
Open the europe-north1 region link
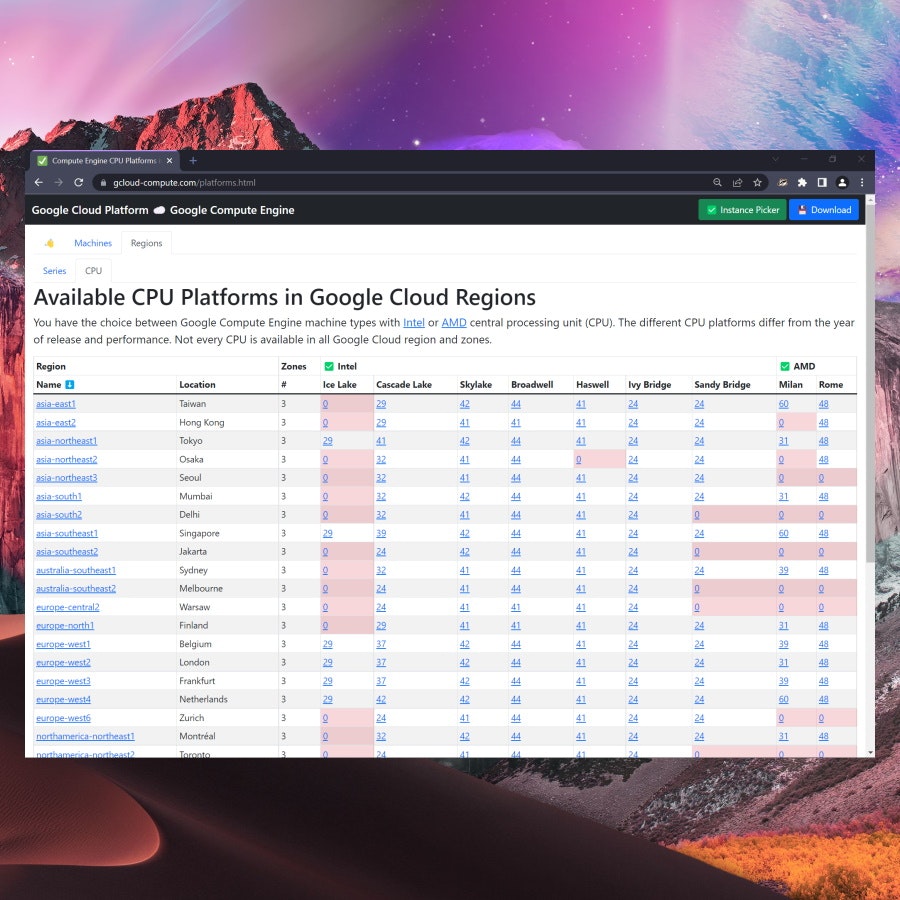pyautogui.click(x=65, y=625)
